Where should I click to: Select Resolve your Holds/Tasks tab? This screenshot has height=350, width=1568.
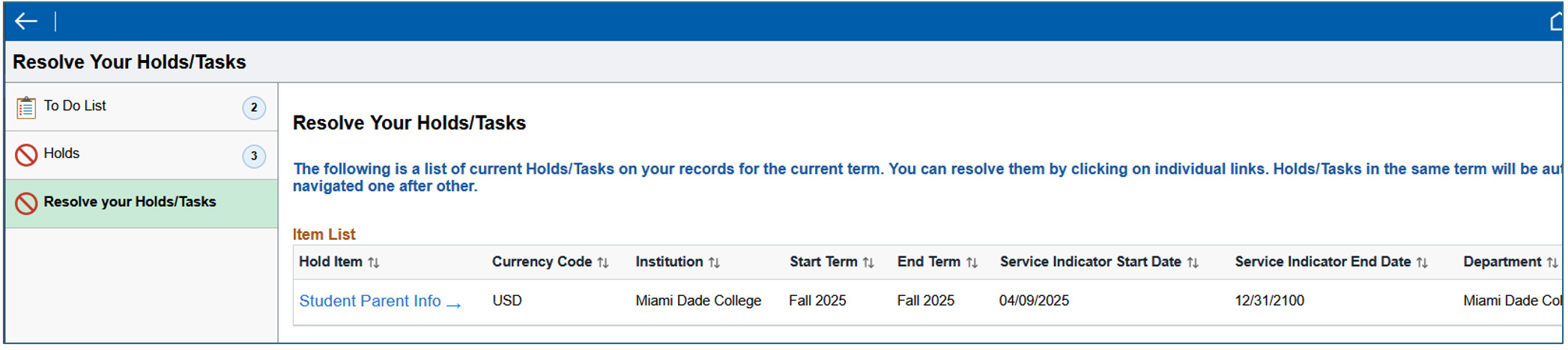(x=130, y=202)
